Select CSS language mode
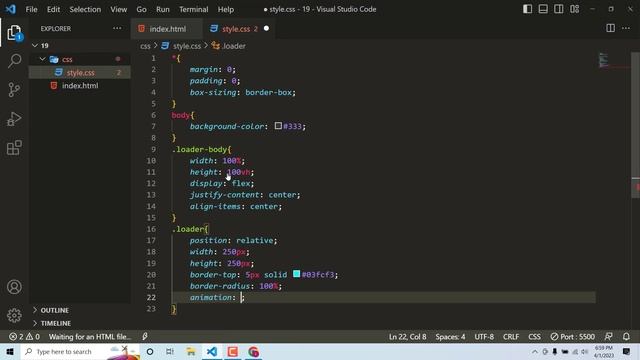 coord(534,337)
